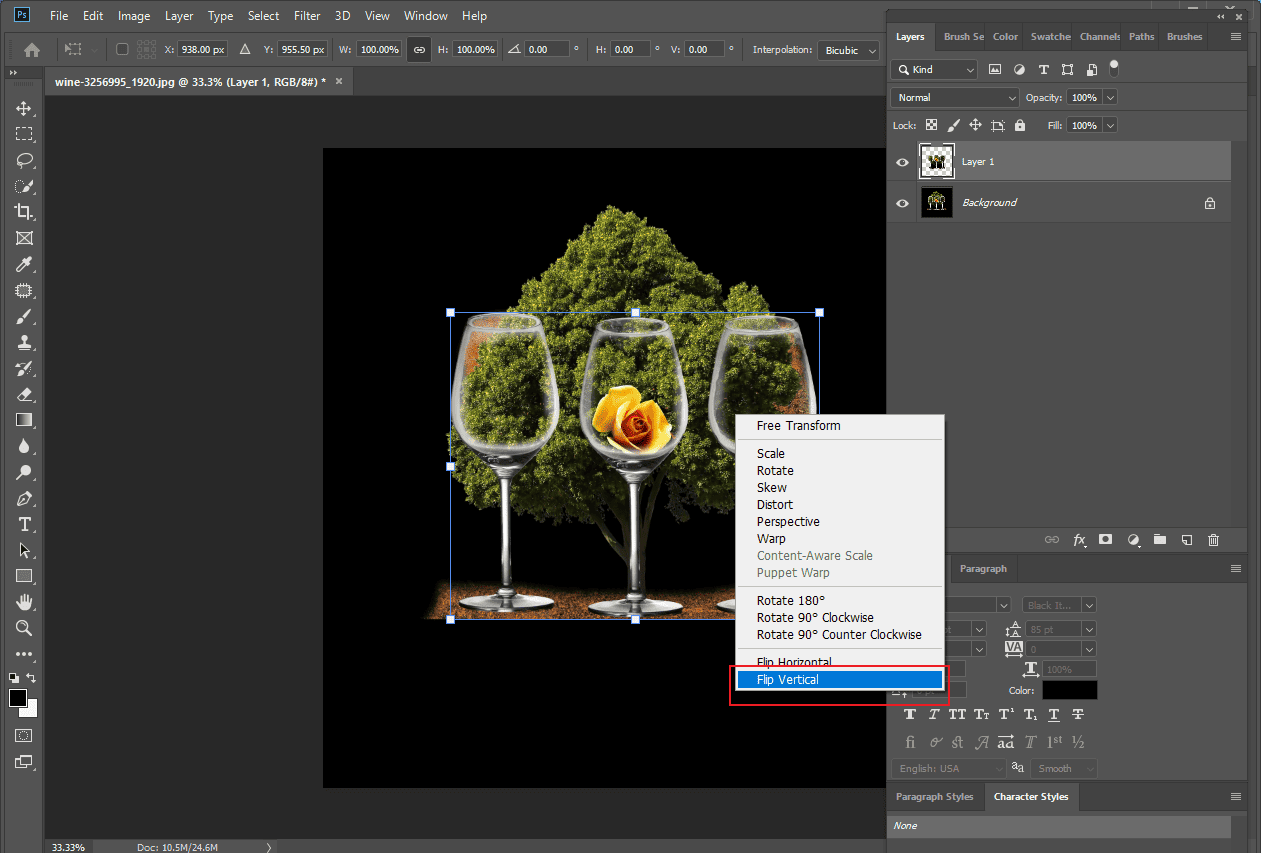Select the Move tool

click(x=24, y=108)
